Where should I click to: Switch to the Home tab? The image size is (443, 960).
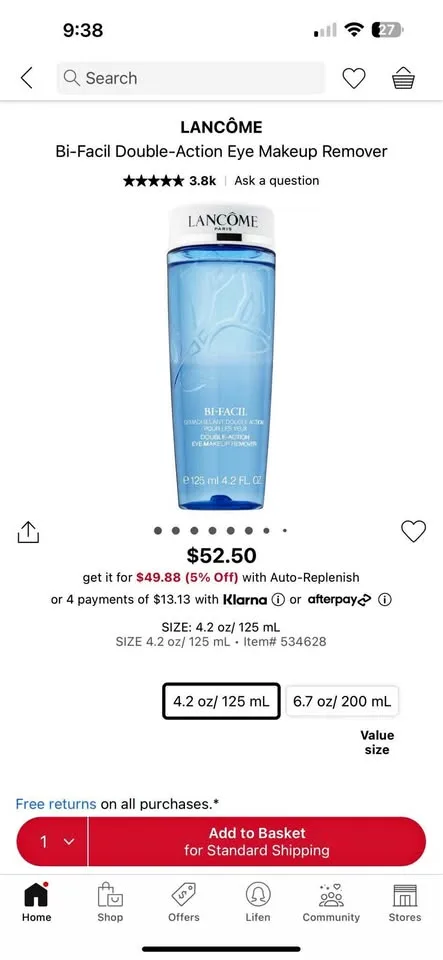[37, 902]
